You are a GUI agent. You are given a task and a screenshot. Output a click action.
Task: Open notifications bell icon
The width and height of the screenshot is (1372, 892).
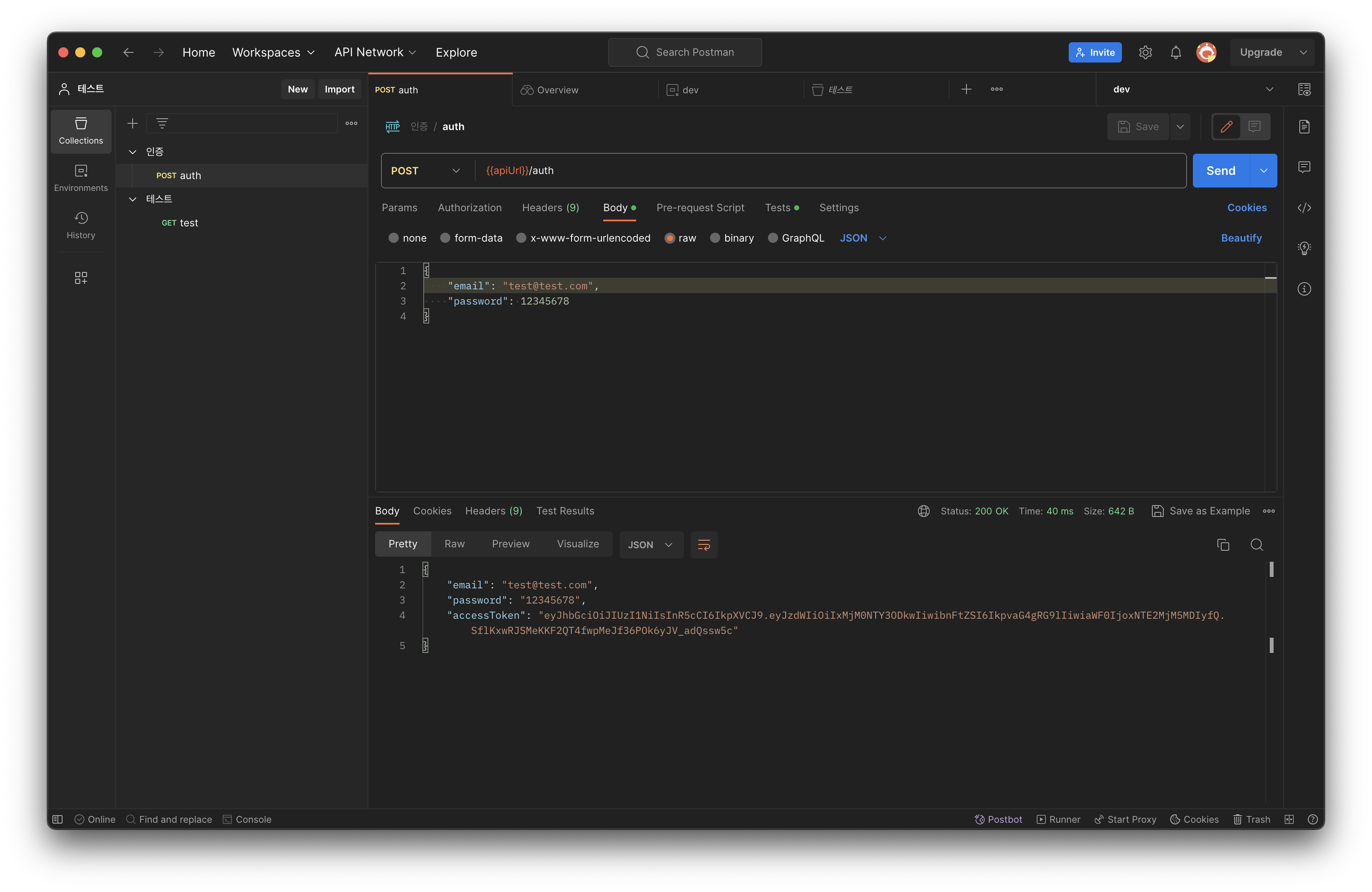coord(1176,52)
